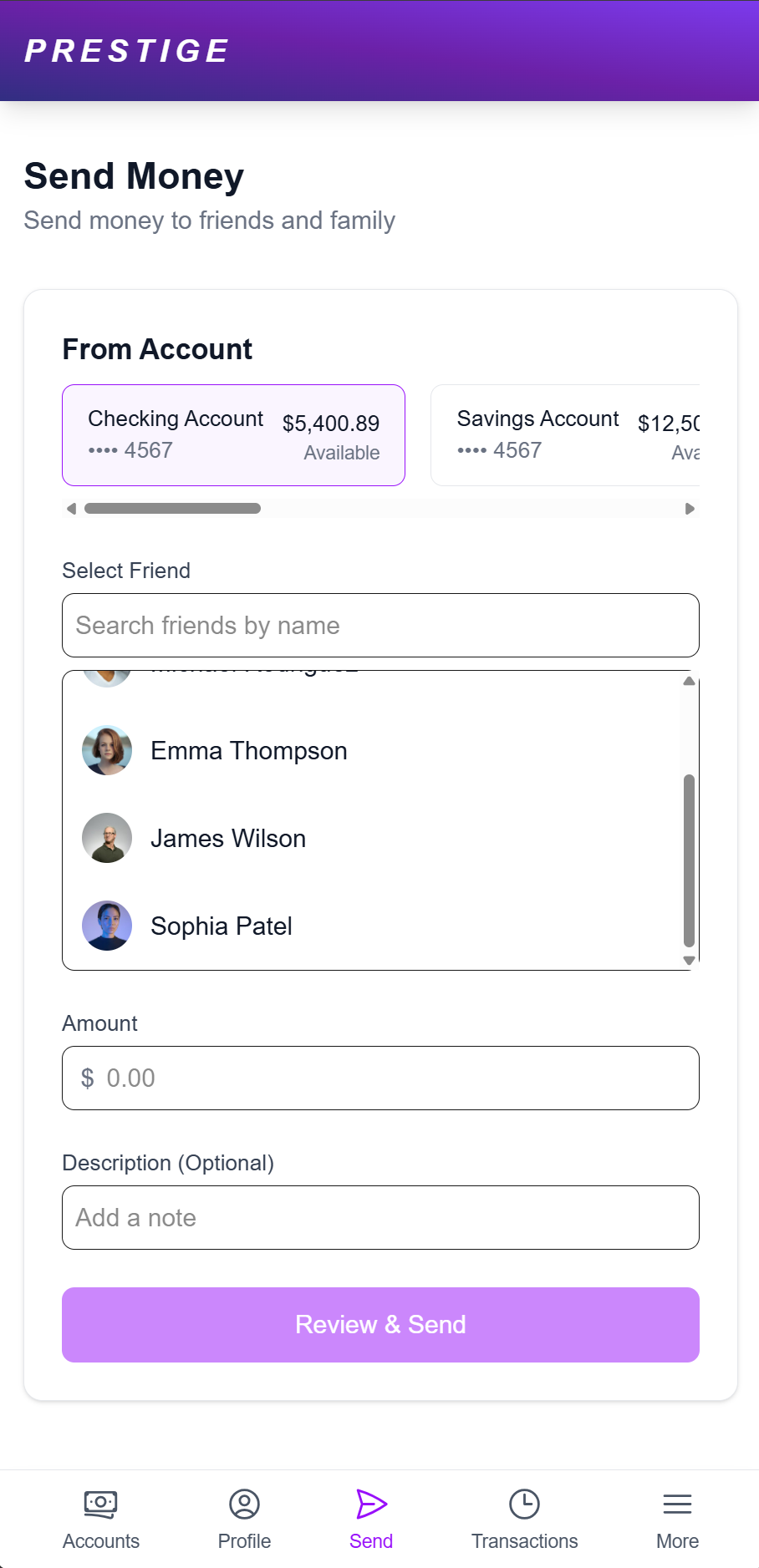The width and height of the screenshot is (759, 1568).
Task: Open the Profile icon in bottom navigation
Action: (x=244, y=1504)
